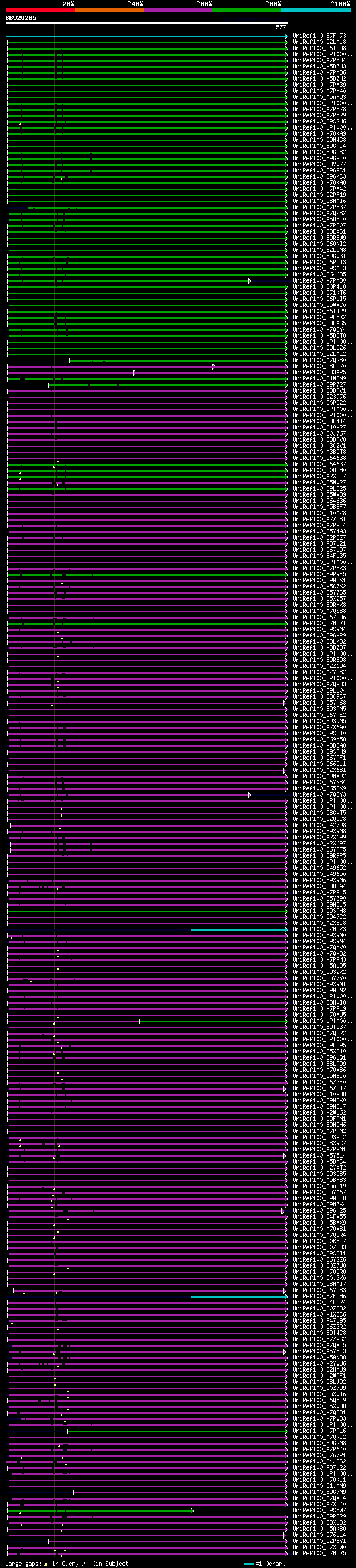Open hit UniRef100_A9NV92
This screenshot has width=356, height=1568.
319,776
